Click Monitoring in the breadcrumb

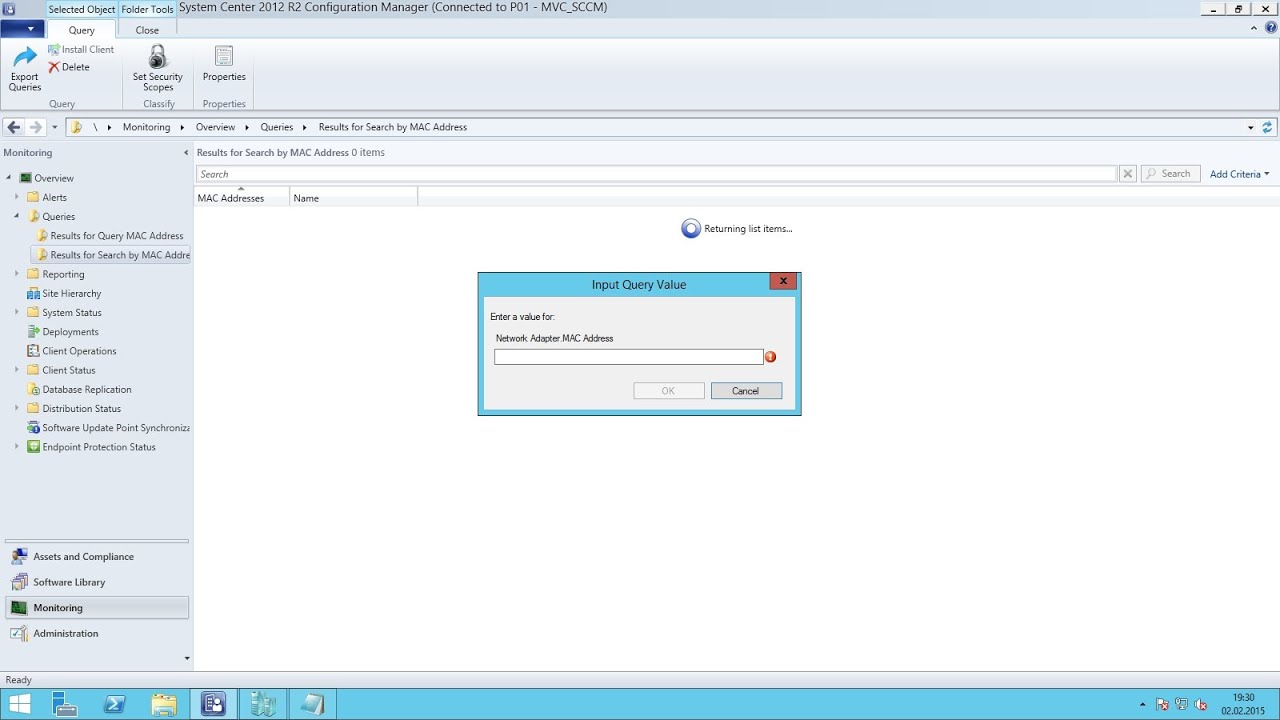tap(146, 127)
